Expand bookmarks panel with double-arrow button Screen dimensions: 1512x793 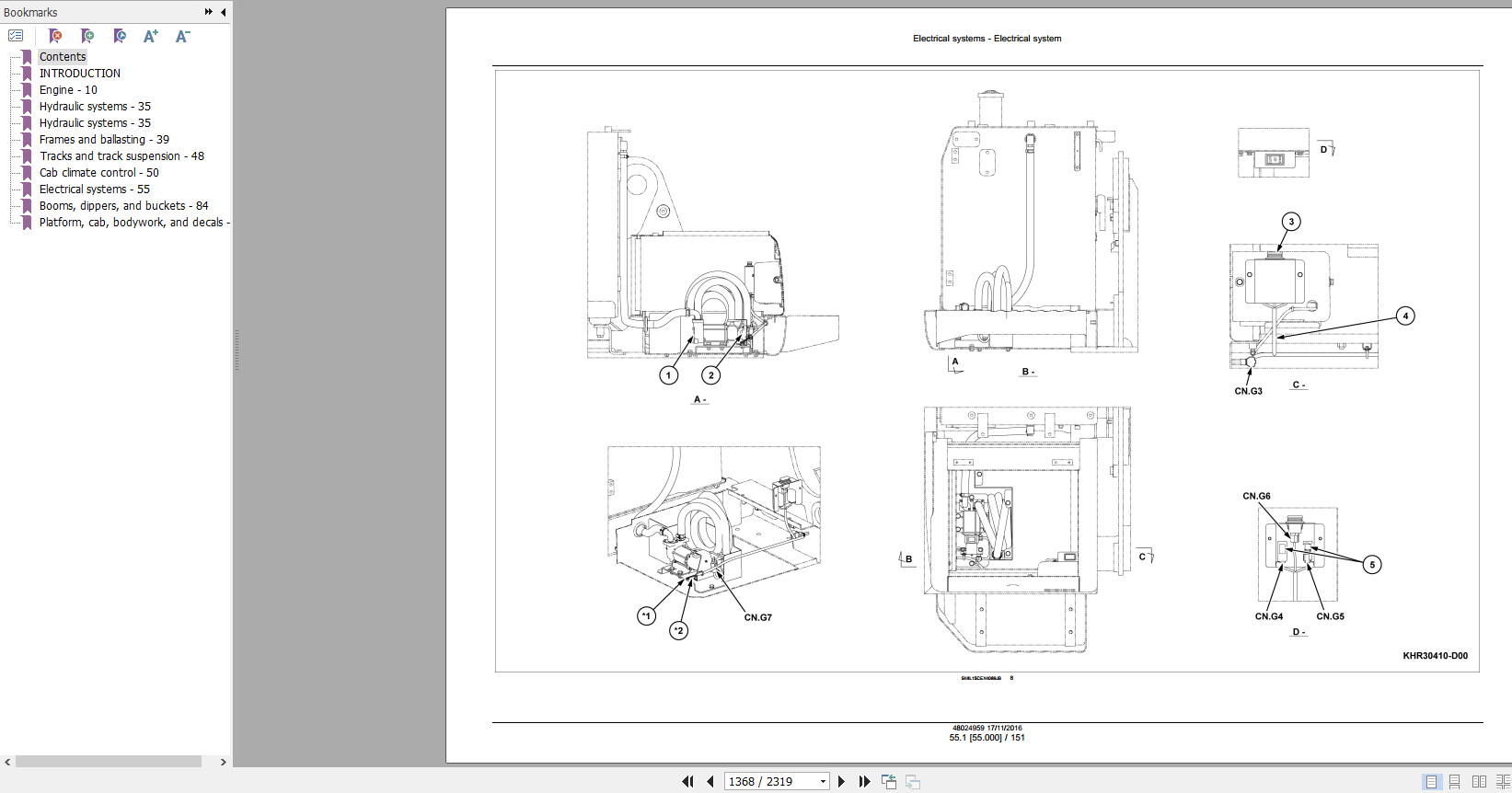click(209, 12)
